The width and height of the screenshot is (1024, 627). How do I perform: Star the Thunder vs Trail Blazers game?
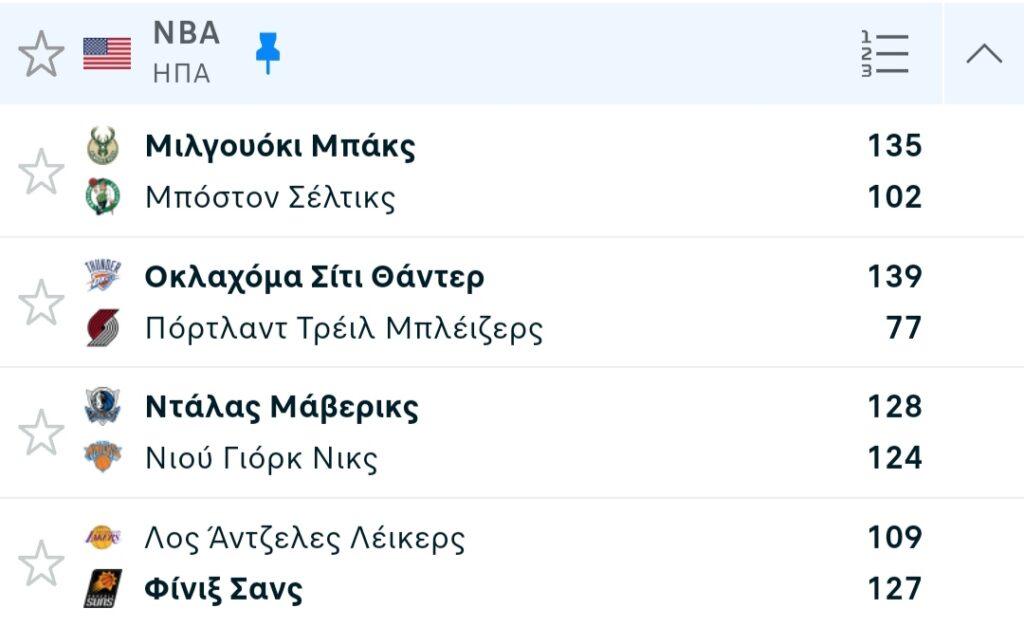coord(41,302)
